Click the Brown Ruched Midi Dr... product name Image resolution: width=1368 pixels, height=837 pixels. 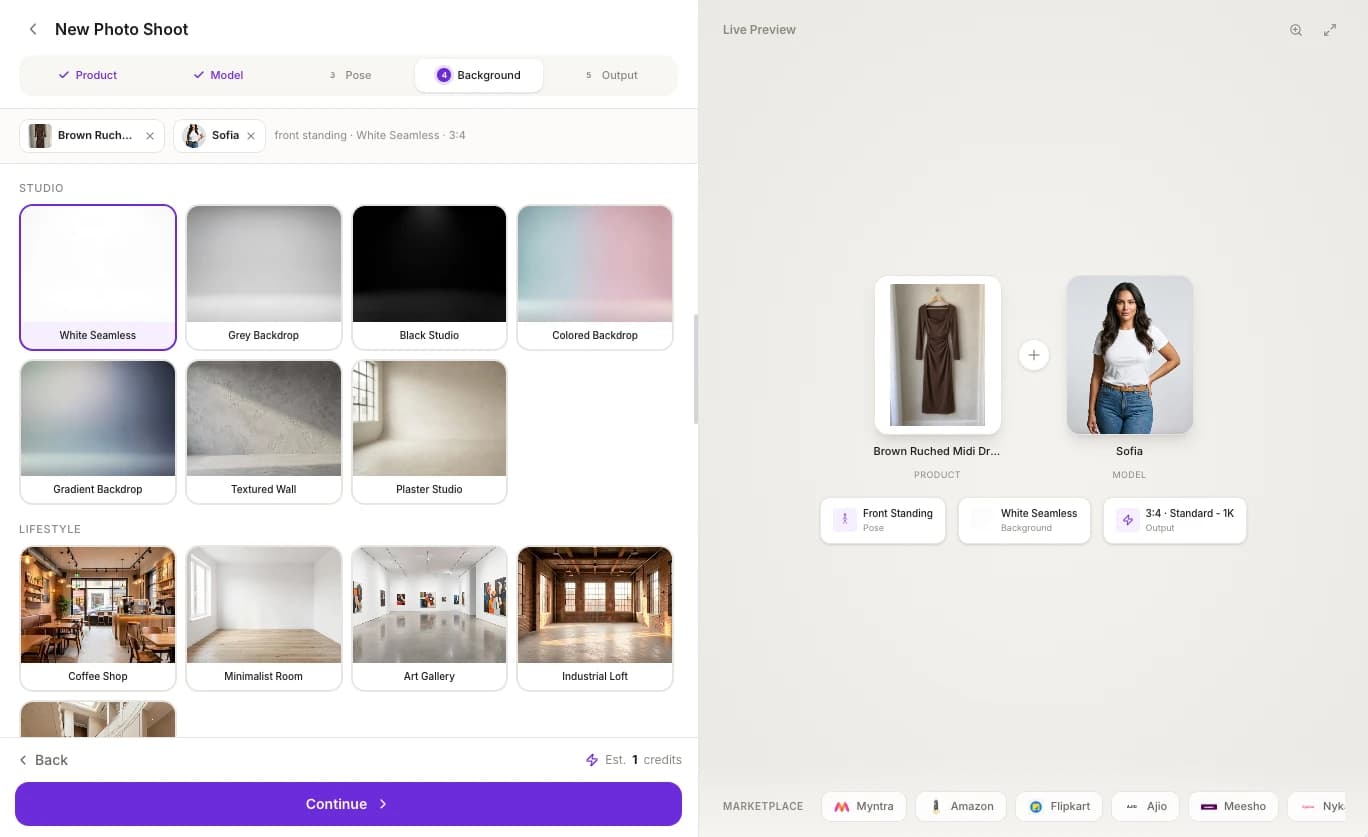937,451
